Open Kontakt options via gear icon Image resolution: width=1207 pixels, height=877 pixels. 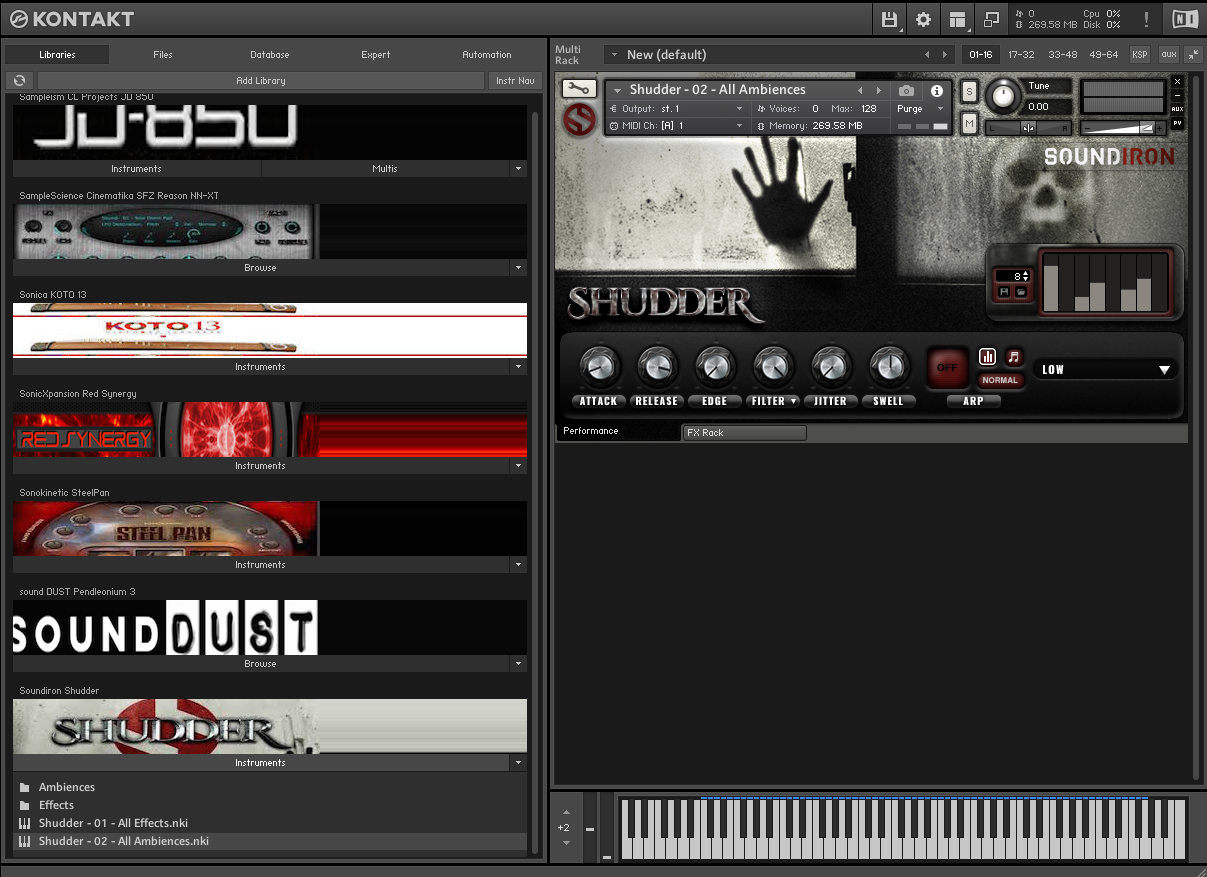tap(923, 19)
